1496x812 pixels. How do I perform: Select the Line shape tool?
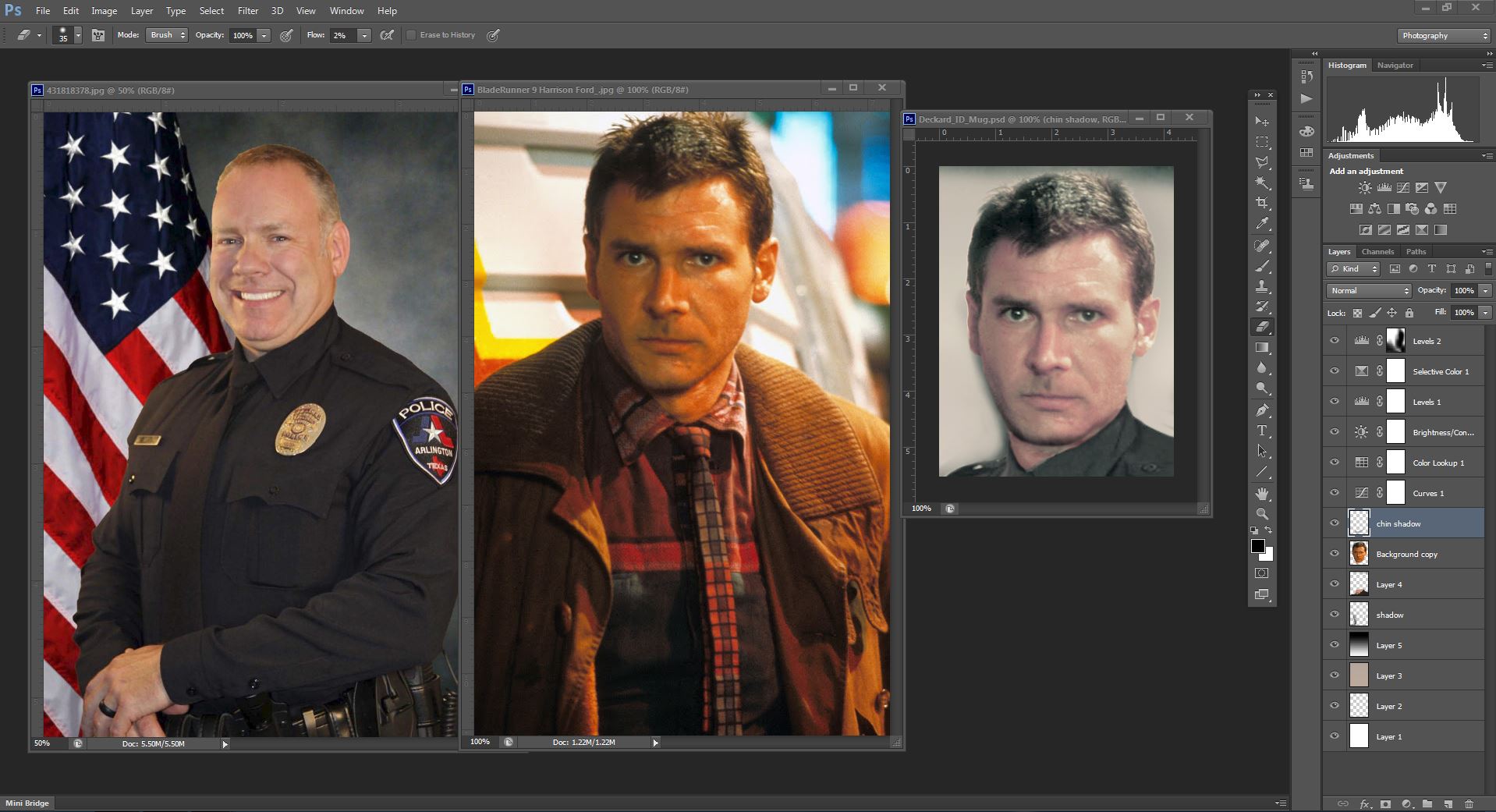click(x=1262, y=472)
